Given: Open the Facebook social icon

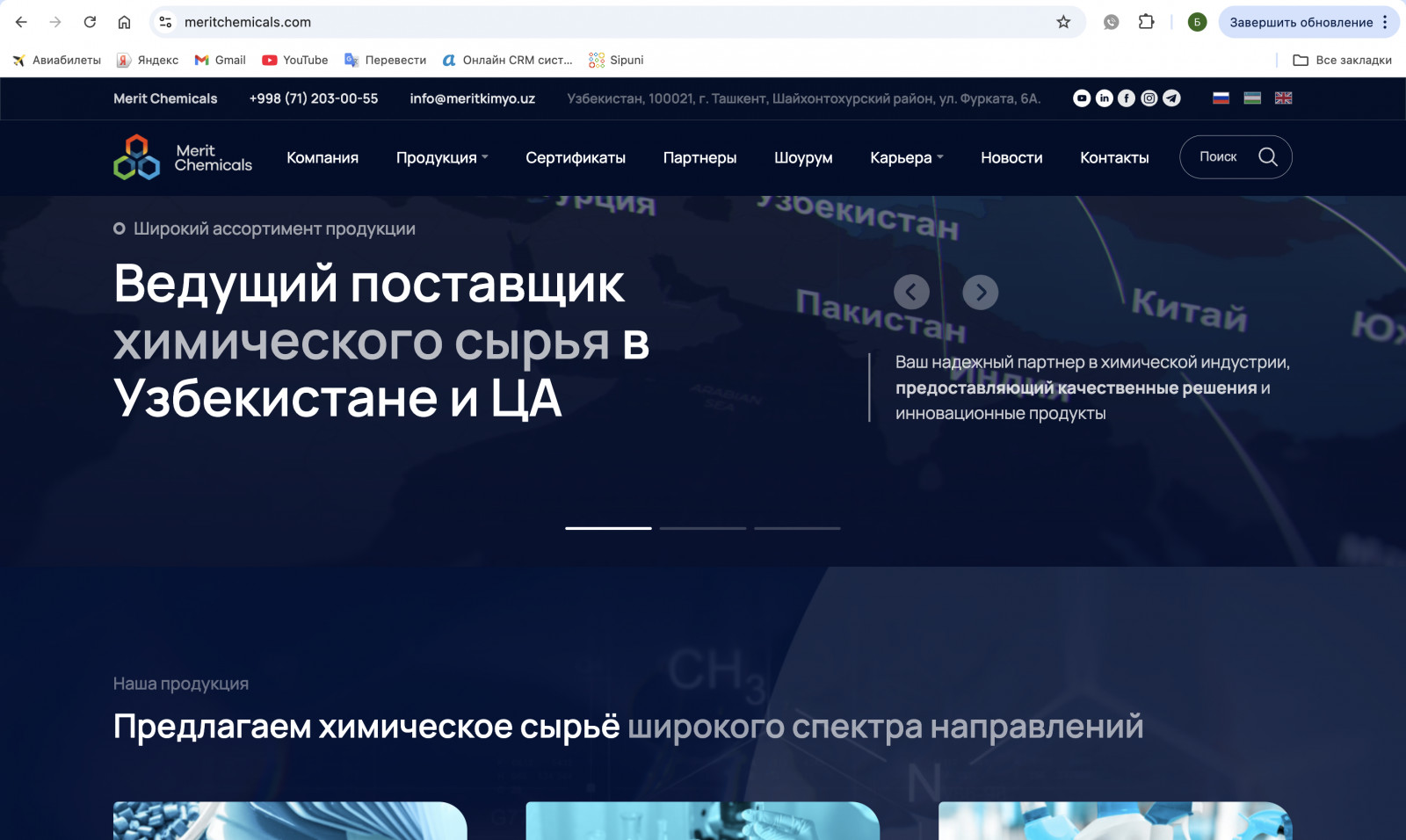Looking at the screenshot, I should (x=1127, y=98).
